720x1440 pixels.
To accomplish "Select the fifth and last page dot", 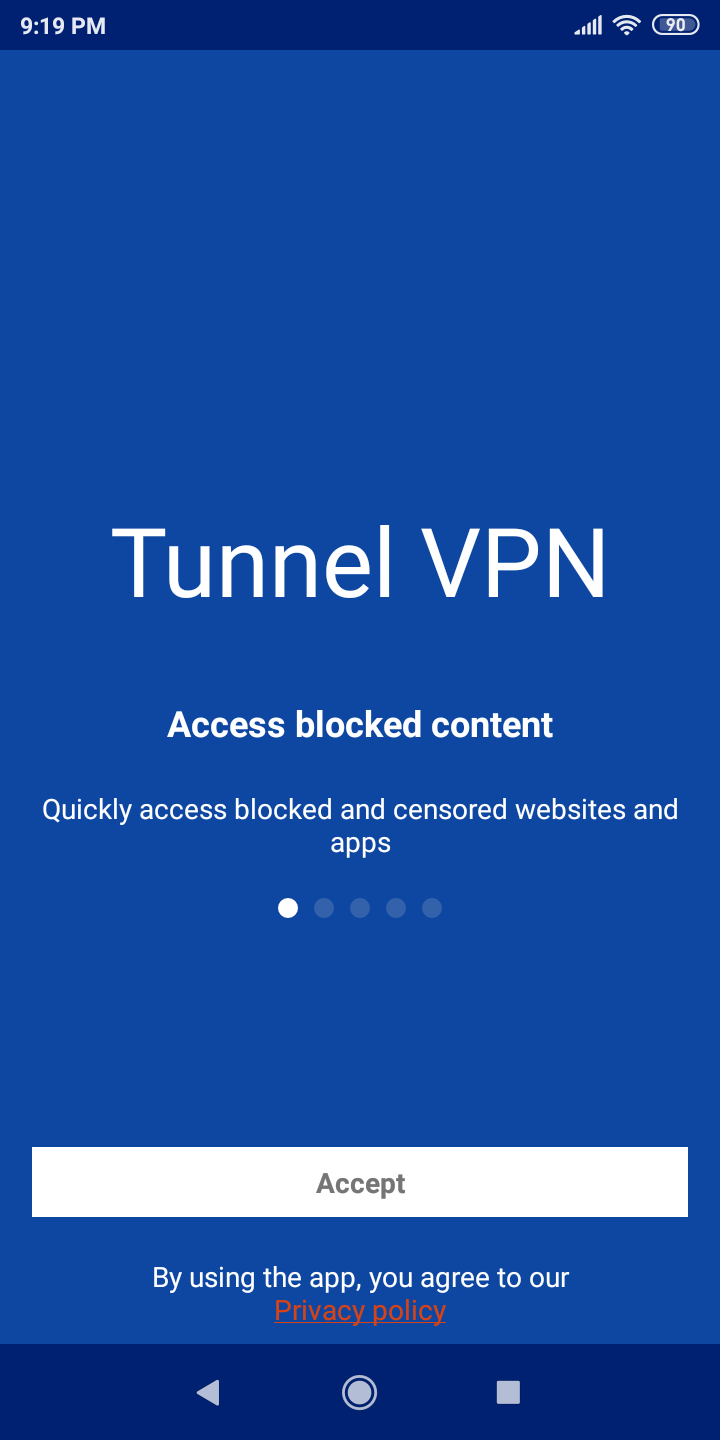I will coord(432,908).
